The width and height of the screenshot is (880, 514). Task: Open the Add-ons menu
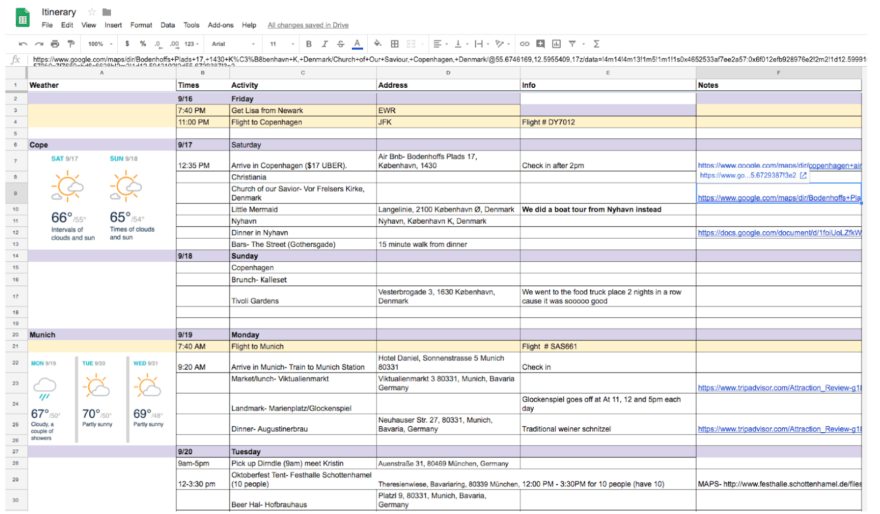click(x=220, y=25)
